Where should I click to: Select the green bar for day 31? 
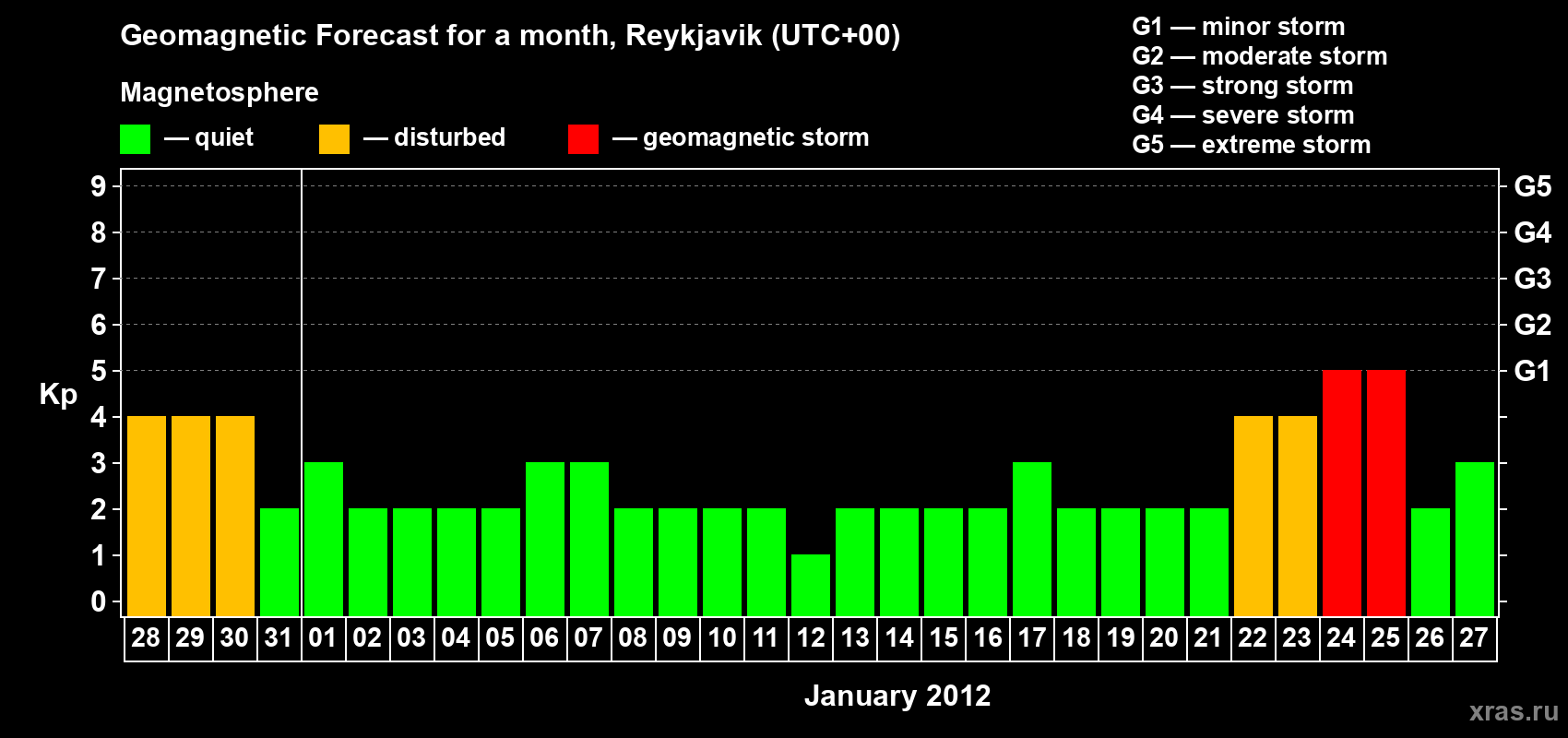coord(279,562)
